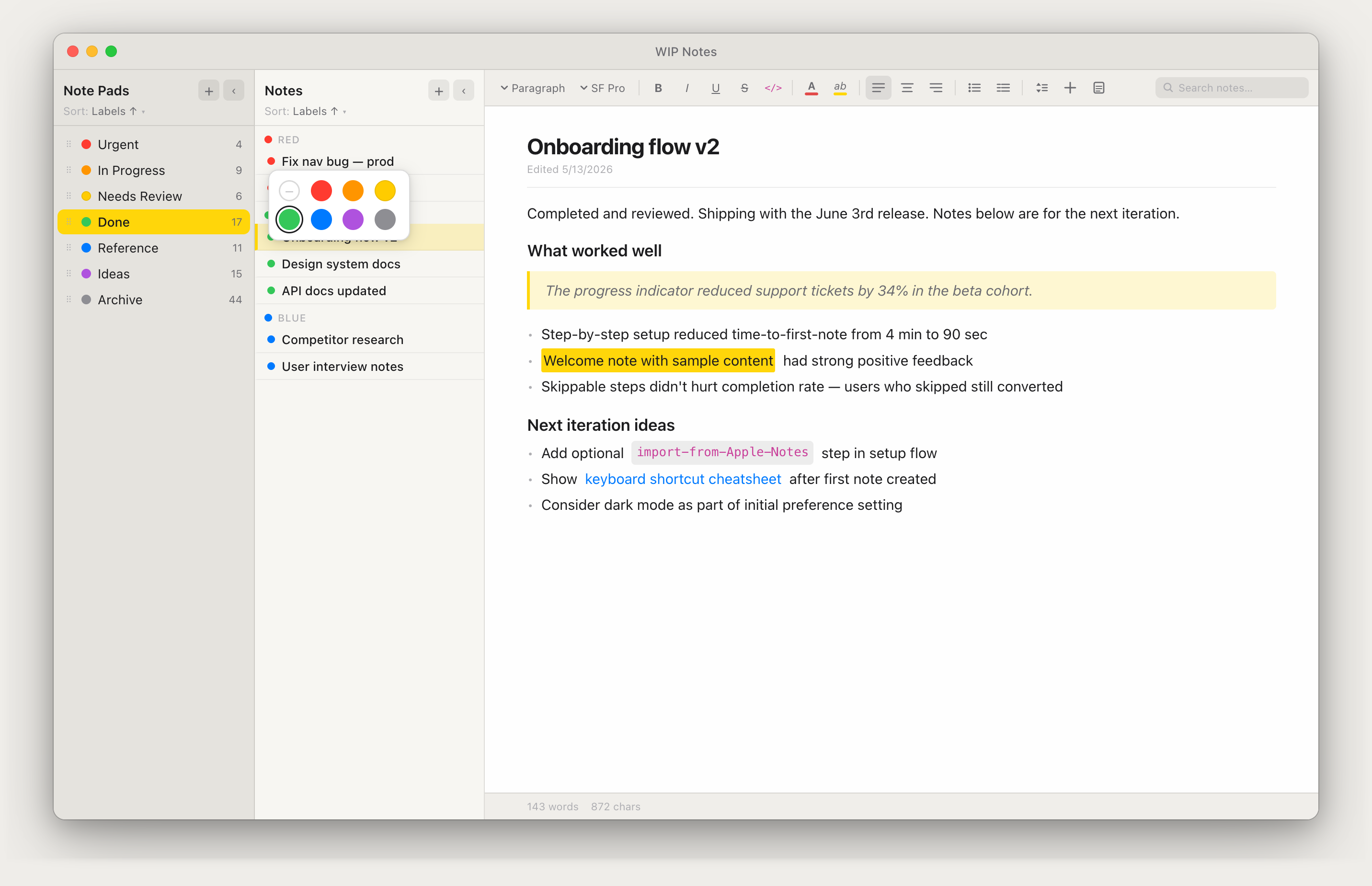This screenshot has width=1372, height=886.
Task: Add a new note pad
Action: click(x=209, y=91)
